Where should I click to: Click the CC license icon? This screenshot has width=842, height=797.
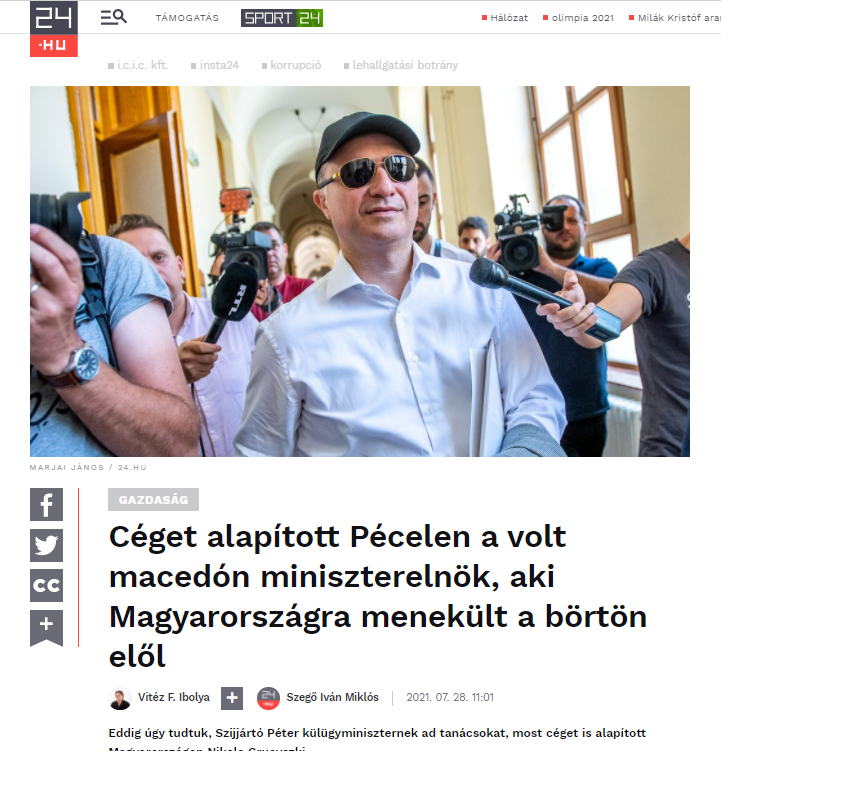click(x=46, y=585)
